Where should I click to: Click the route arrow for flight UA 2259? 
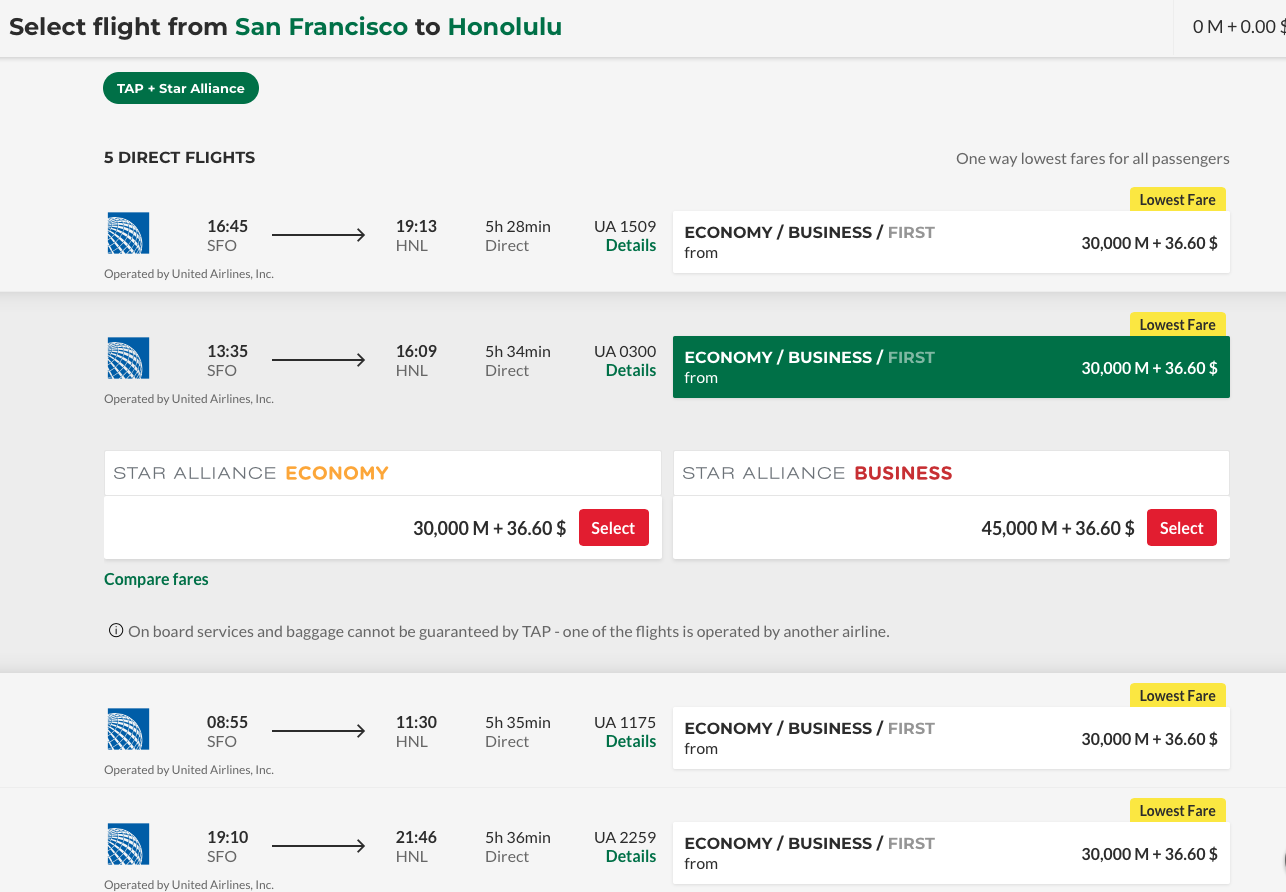(319, 846)
